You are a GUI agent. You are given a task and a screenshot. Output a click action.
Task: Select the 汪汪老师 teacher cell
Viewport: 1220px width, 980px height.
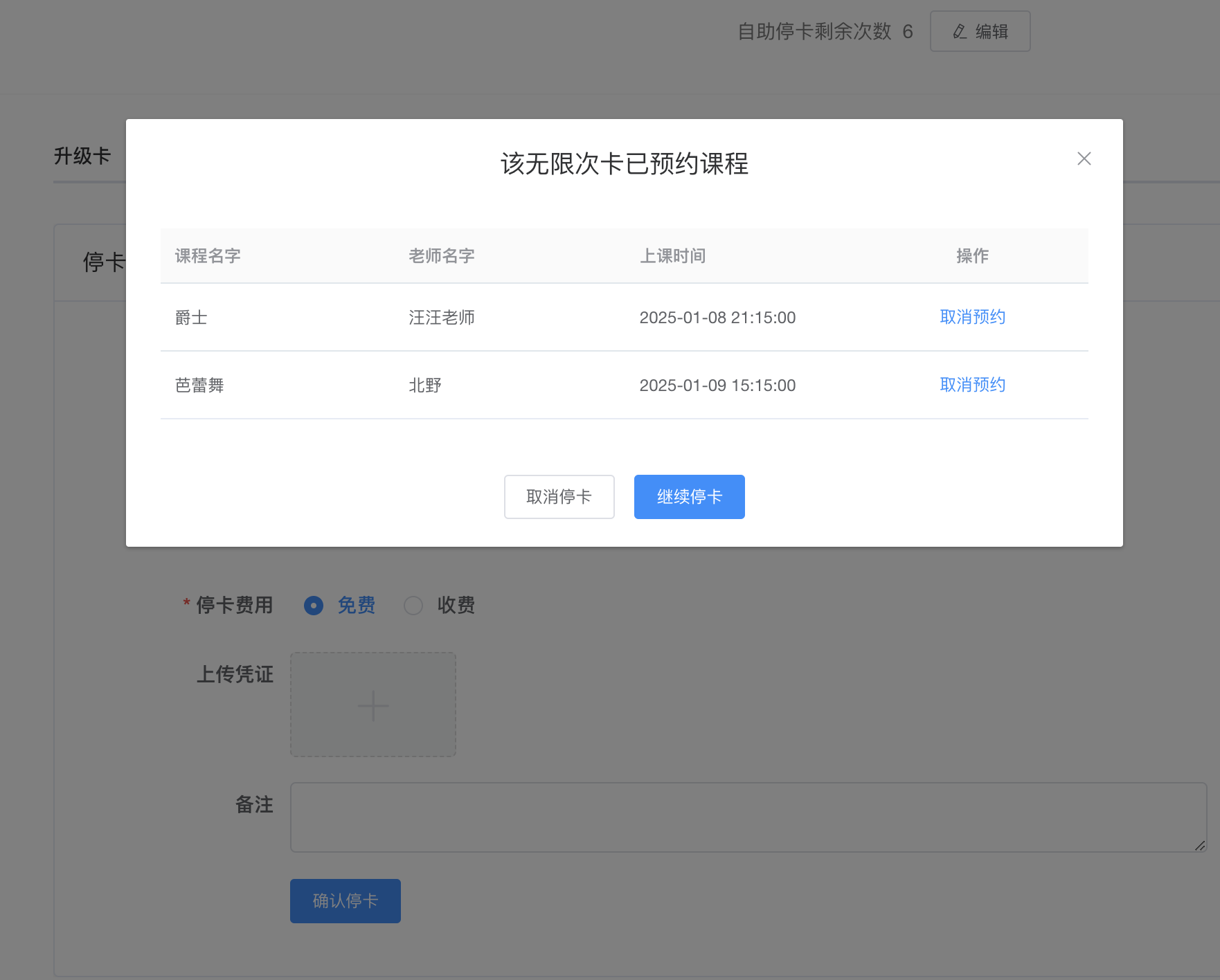pyautogui.click(x=441, y=318)
